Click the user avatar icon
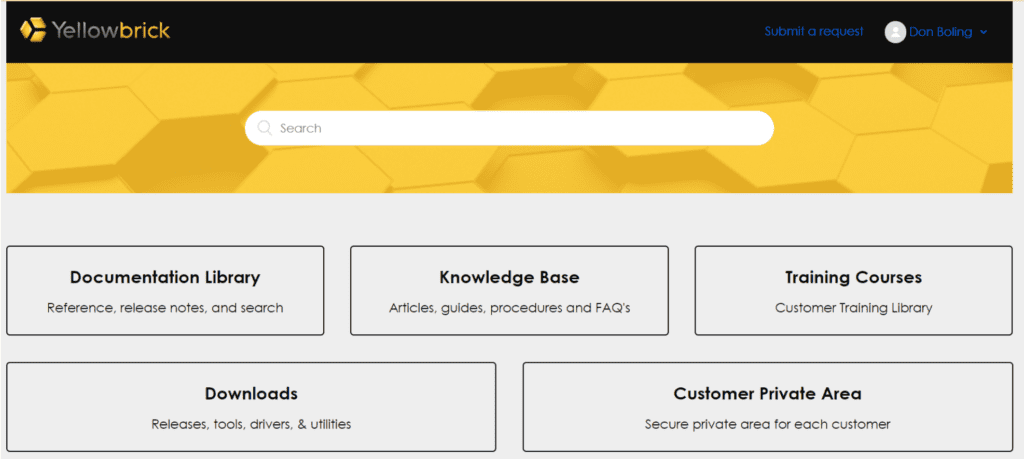This screenshot has width=1024, height=459. 895,32
